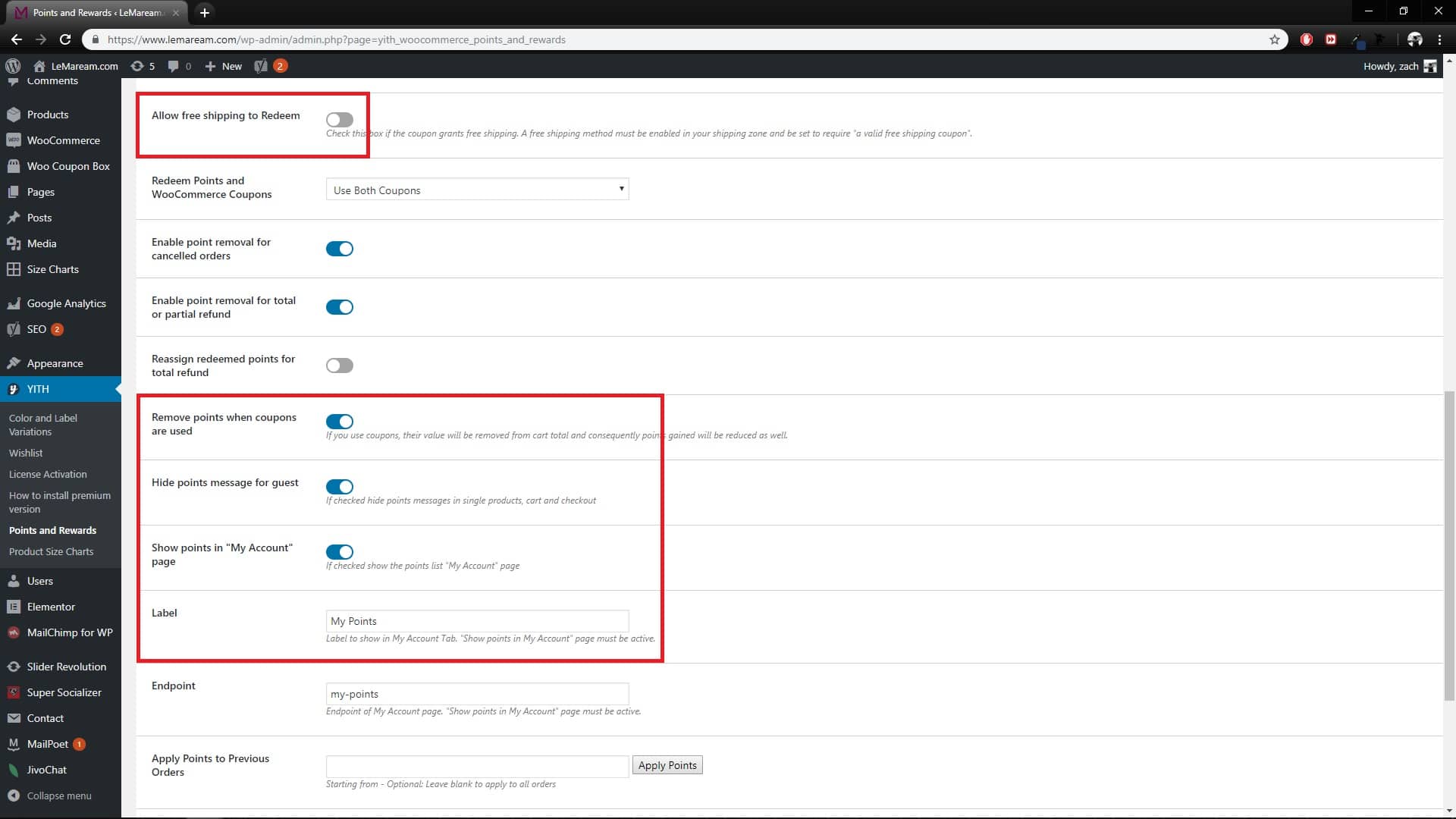Click the Posts pin icon
The width and height of the screenshot is (1456, 819).
point(14,218)
